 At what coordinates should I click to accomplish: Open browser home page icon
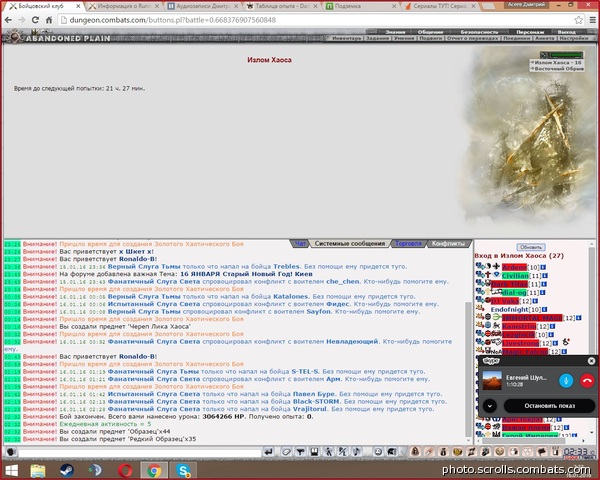point(49,20)
